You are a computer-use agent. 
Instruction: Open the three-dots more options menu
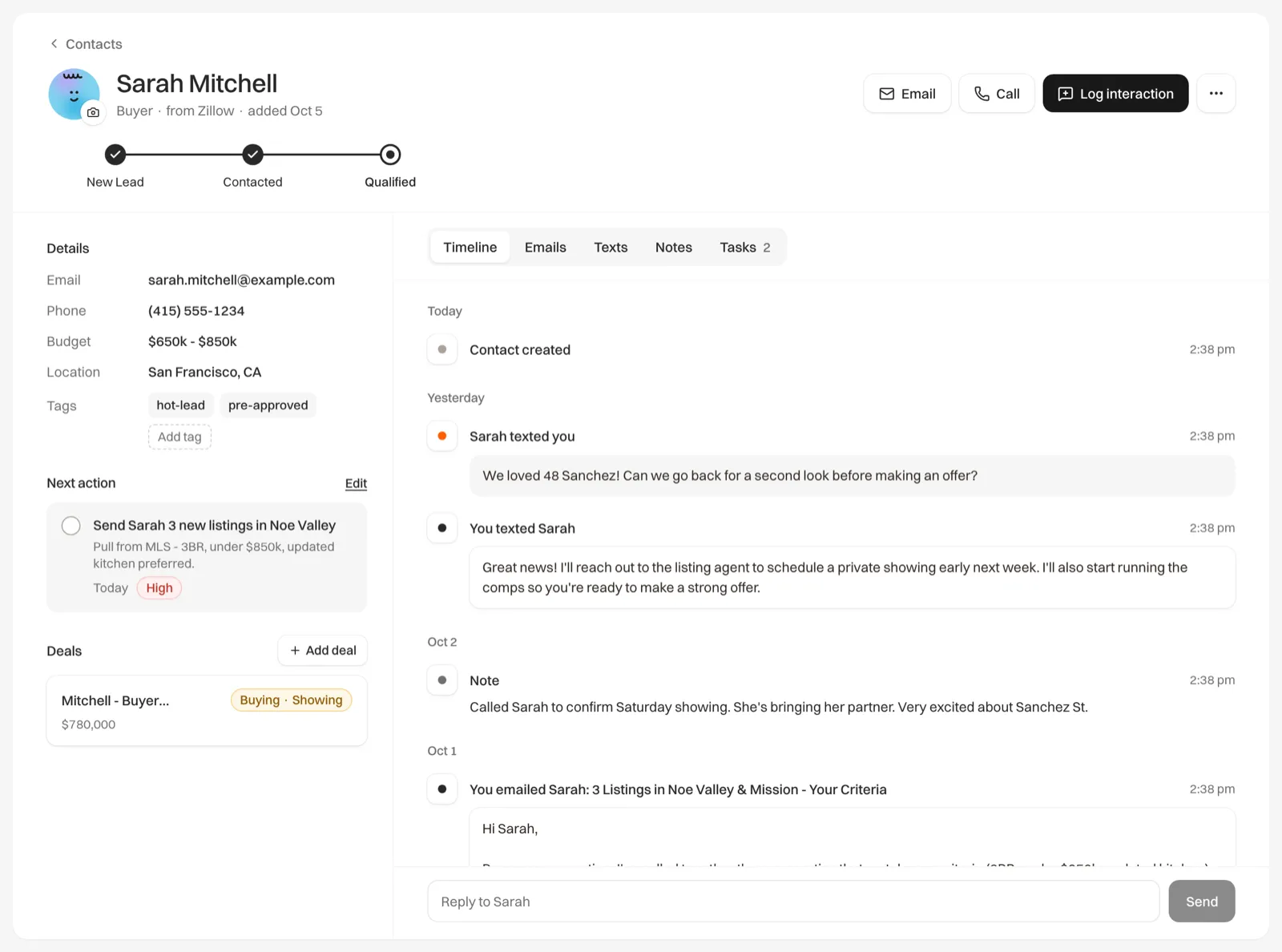[1215, 94]
